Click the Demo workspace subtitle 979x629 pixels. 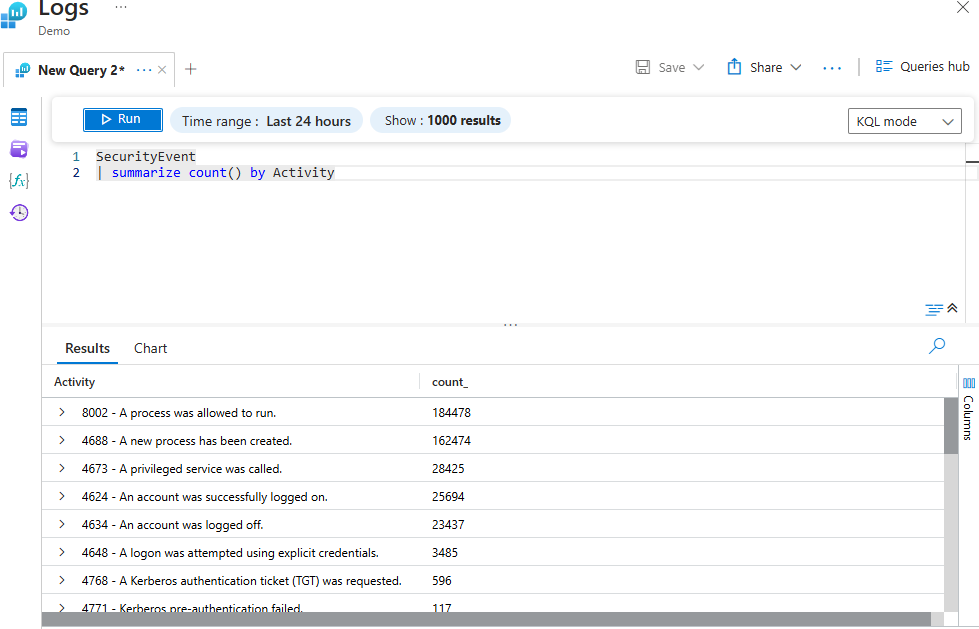click(54, 31)
